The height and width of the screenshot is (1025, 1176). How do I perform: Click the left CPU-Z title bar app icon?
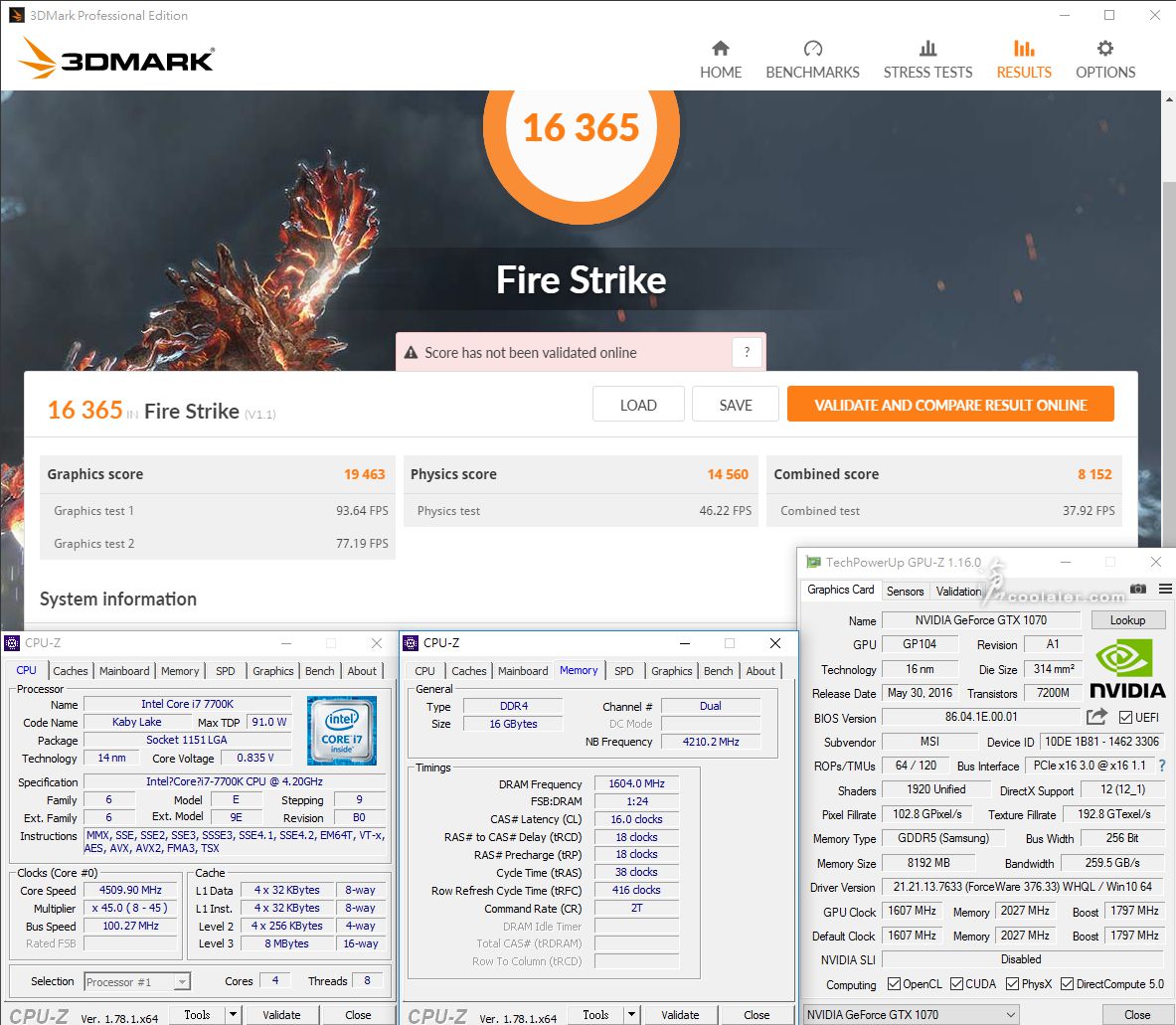[12, 643]
